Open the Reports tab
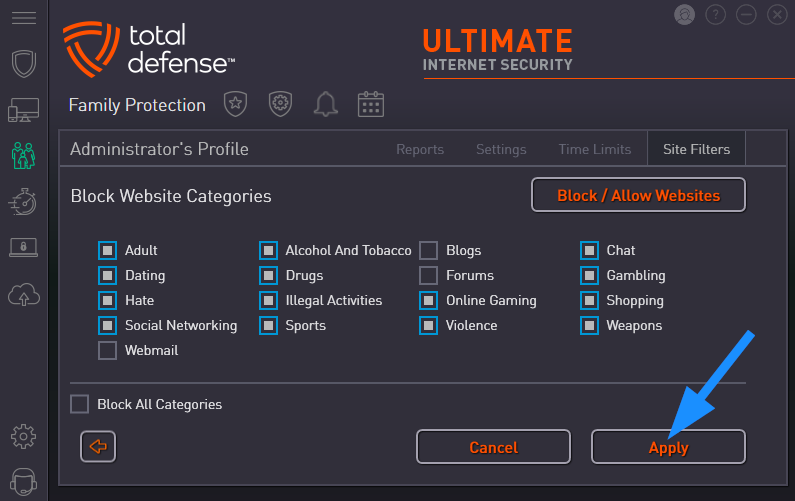Image resolution: width=795 pixels, height=501 pixels. pyautogui.click(x=420, y=150)
